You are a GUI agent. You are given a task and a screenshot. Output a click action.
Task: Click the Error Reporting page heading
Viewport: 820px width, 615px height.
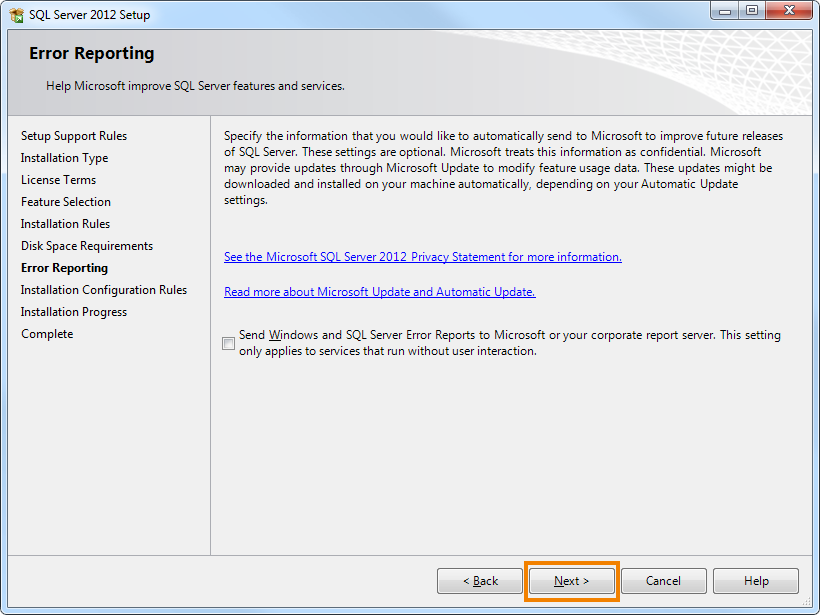coord(92,53)
